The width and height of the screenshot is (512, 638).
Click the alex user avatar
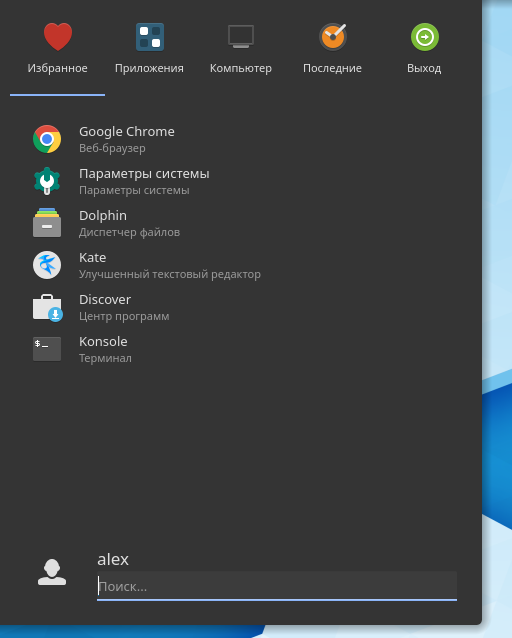coord(52,572)
